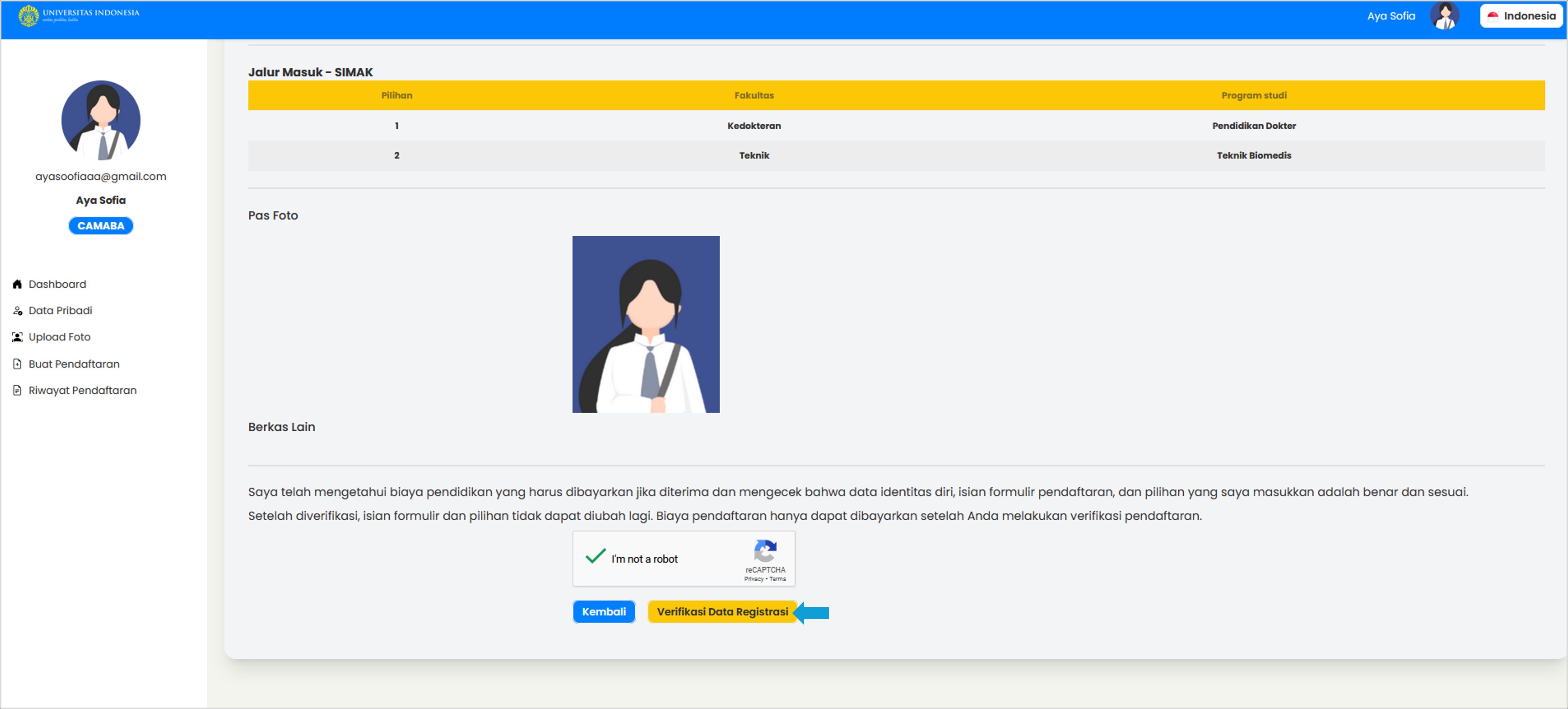Click the header user avatar
The image size is (1568, 709).
click(x=1444, y=16)
